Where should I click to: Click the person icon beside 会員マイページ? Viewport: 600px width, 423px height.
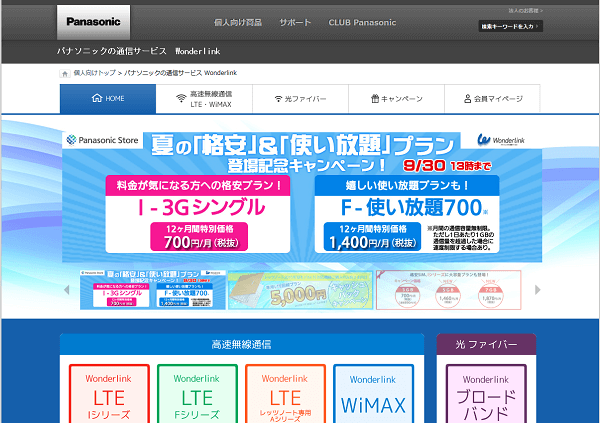pos(467,99)
